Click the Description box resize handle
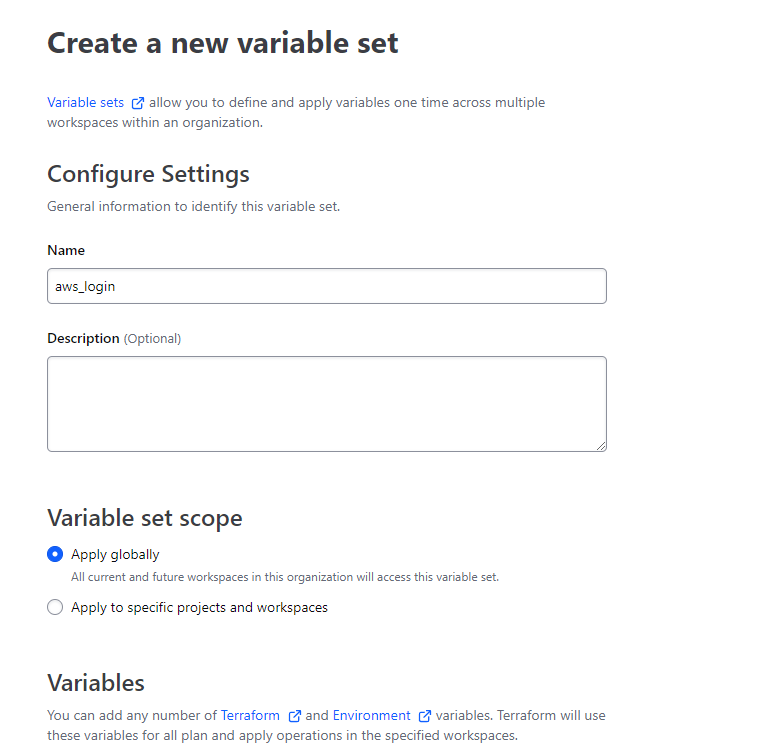Image resolution: width=780 pixels, height=746 pixels. click(600, 445)
